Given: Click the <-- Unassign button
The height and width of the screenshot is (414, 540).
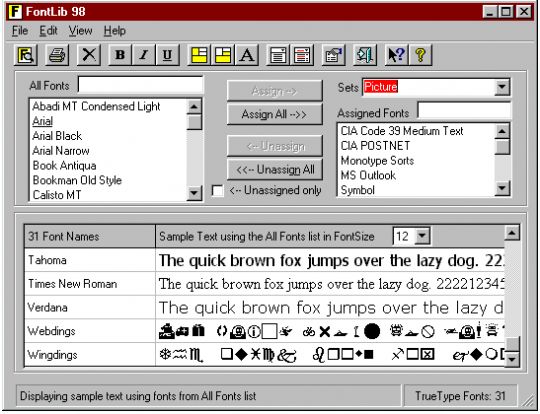Looking at the screenshot, I should pos(274,146).
